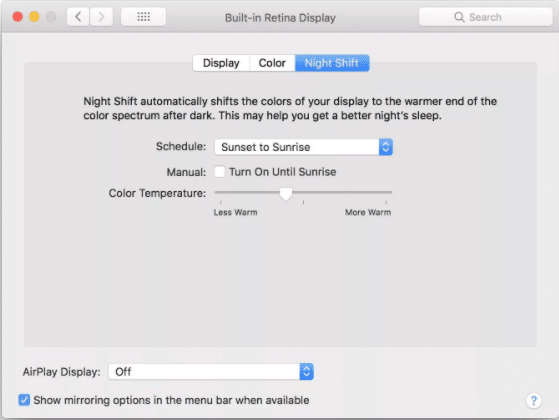Go back with the left chevron button
This screenshot has width=559, height=420.
click(x=78, y=17)
